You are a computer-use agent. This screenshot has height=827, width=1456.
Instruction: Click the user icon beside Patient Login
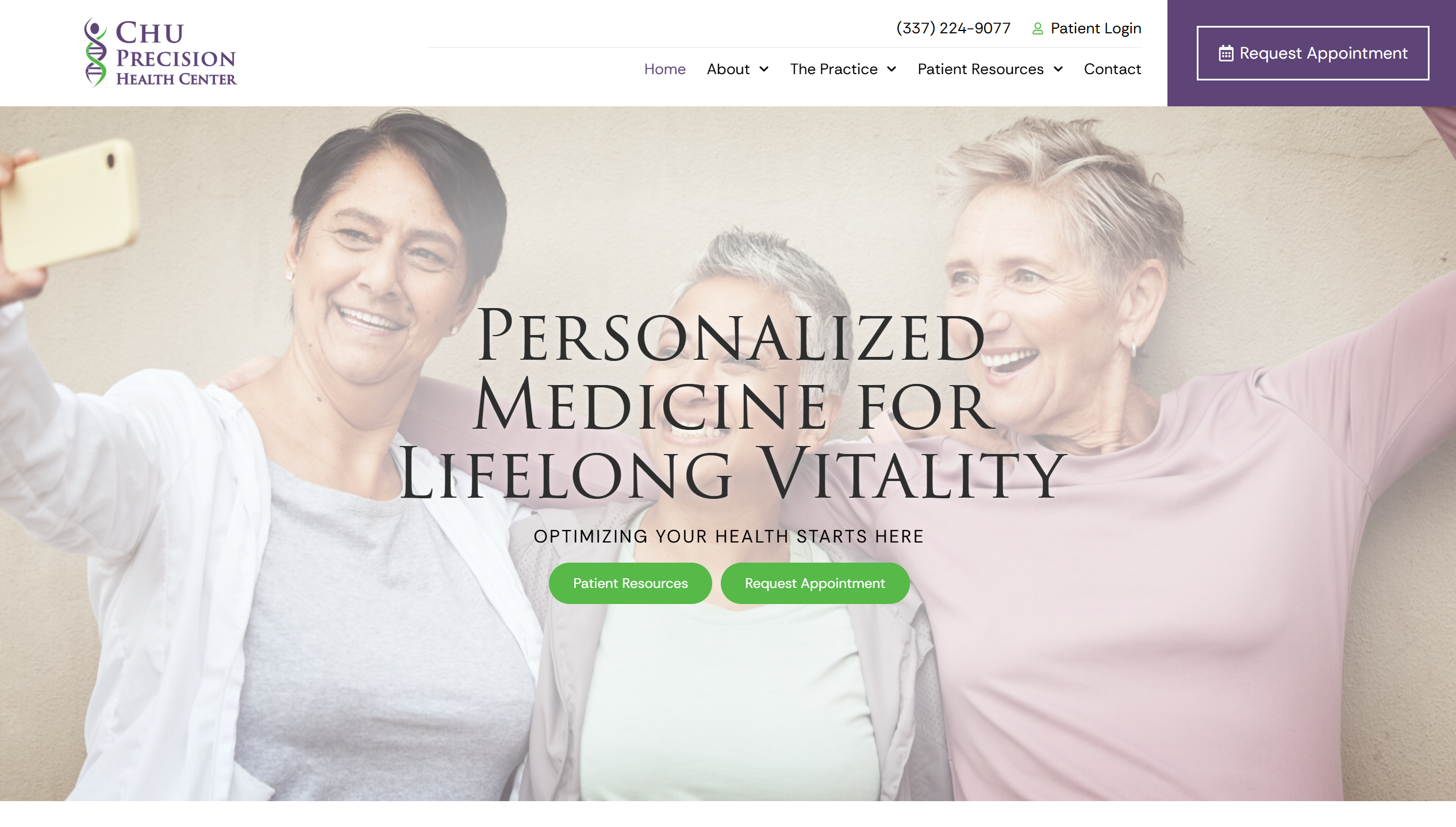click(x=1037, y=29)
